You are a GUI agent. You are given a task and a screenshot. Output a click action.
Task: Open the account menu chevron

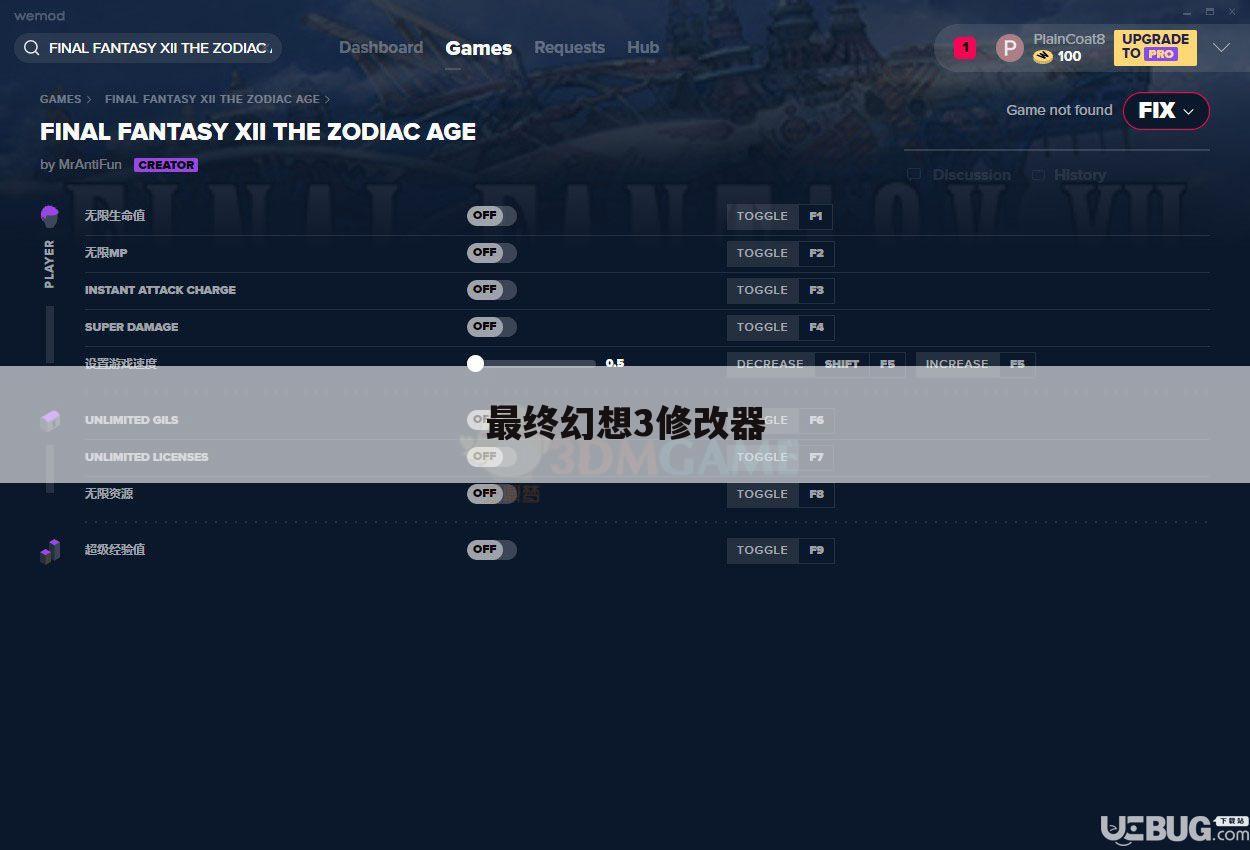click(x=1221, y=47)
